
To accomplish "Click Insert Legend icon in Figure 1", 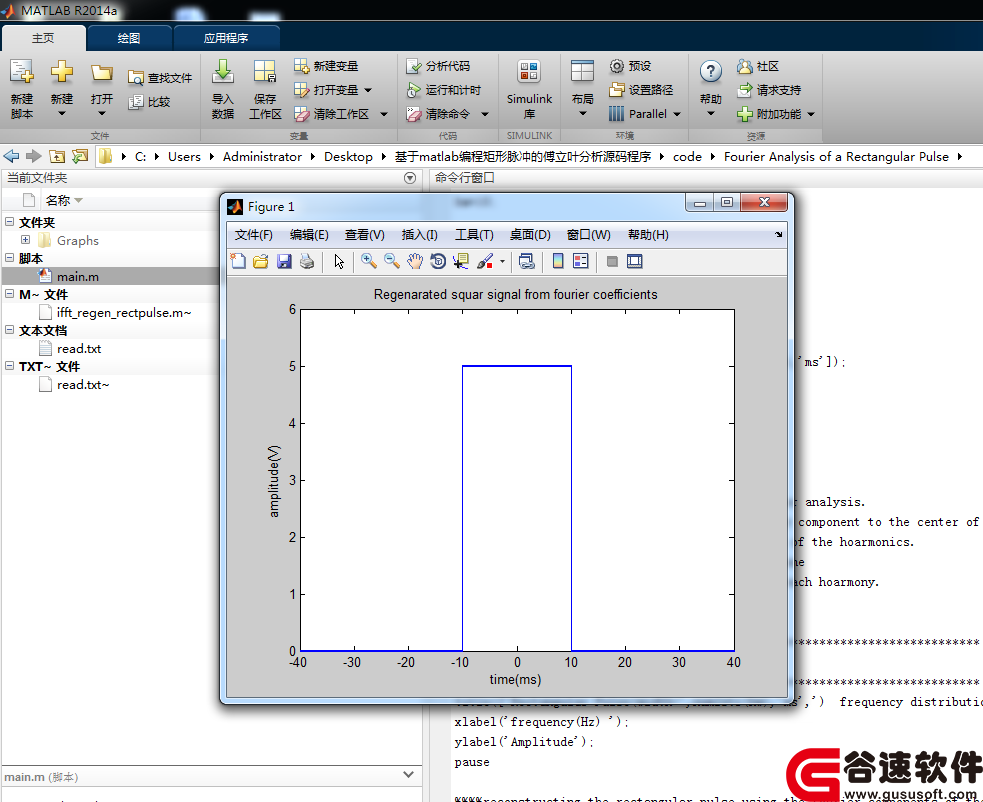I will click(581, 261).
